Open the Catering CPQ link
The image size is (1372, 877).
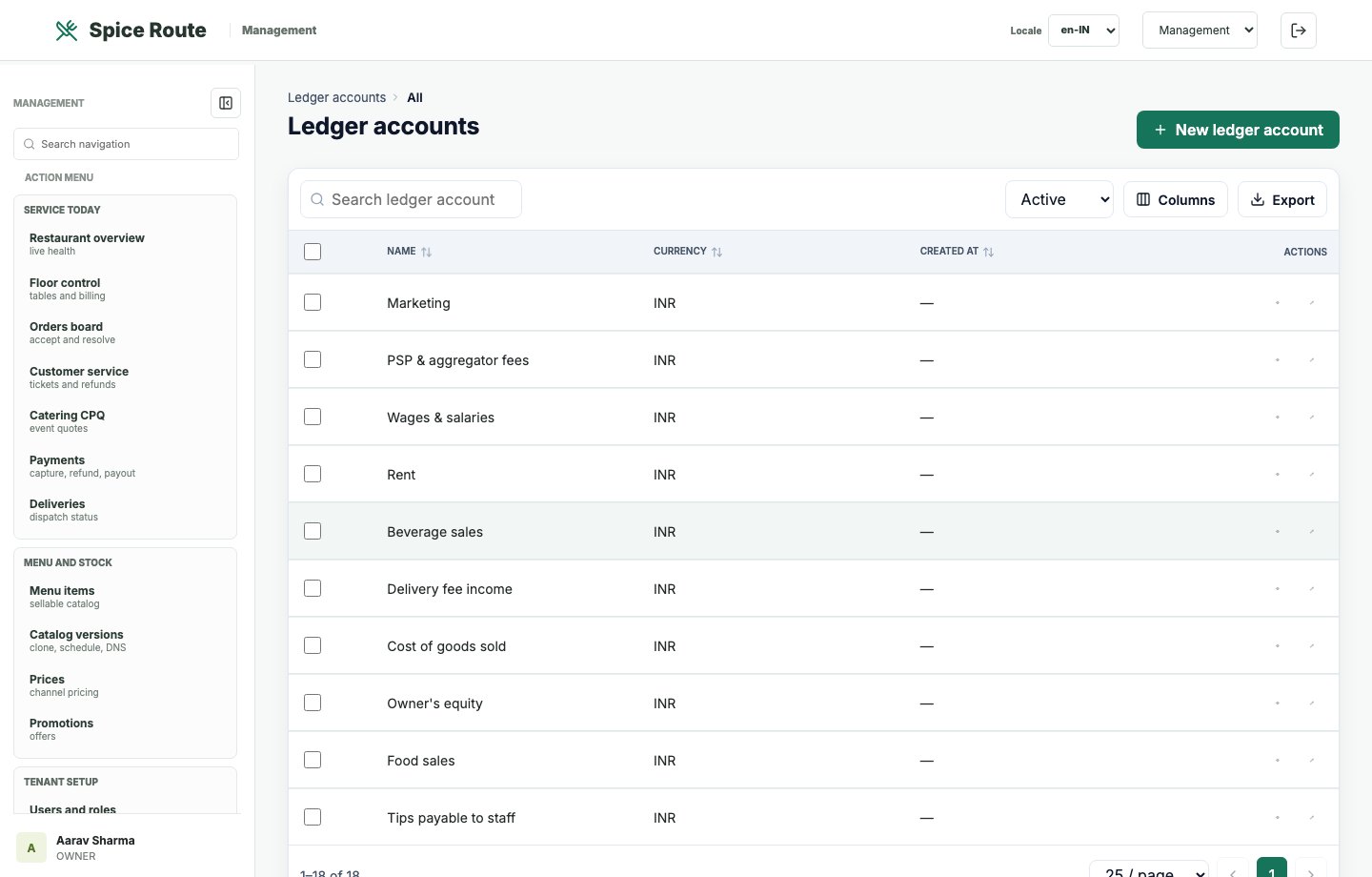tap(125, 421)
